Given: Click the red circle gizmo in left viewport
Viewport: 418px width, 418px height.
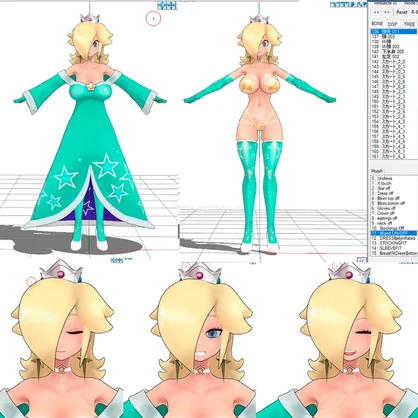Looking at the screenshot, I should pyautogui.click(x=153, y=18).
